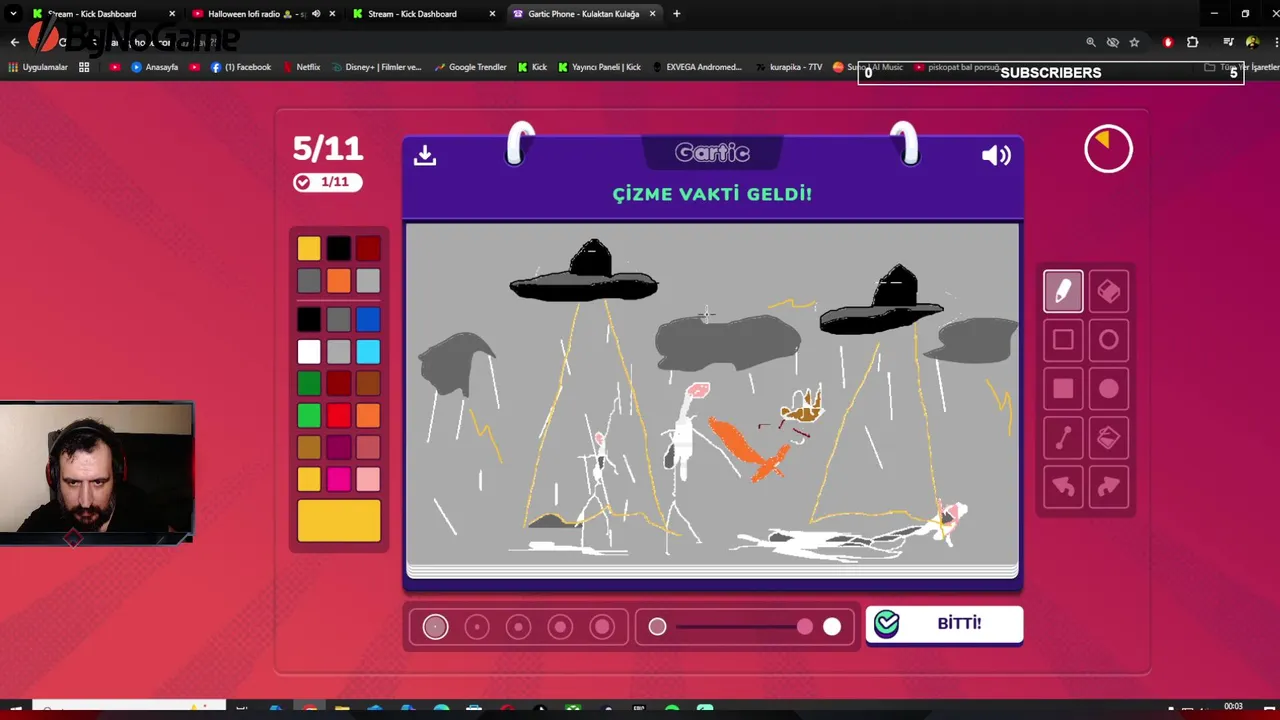The image size is (1280, 720).
Task: Pick the light pink color swatch
Action: pos(368,479)
